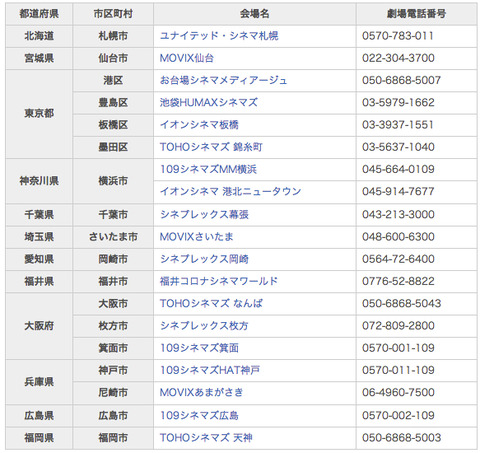This screenshot has width=480, height=453.
Task: Click the 広島県 prefecture cell
Action: pos(39,416)
